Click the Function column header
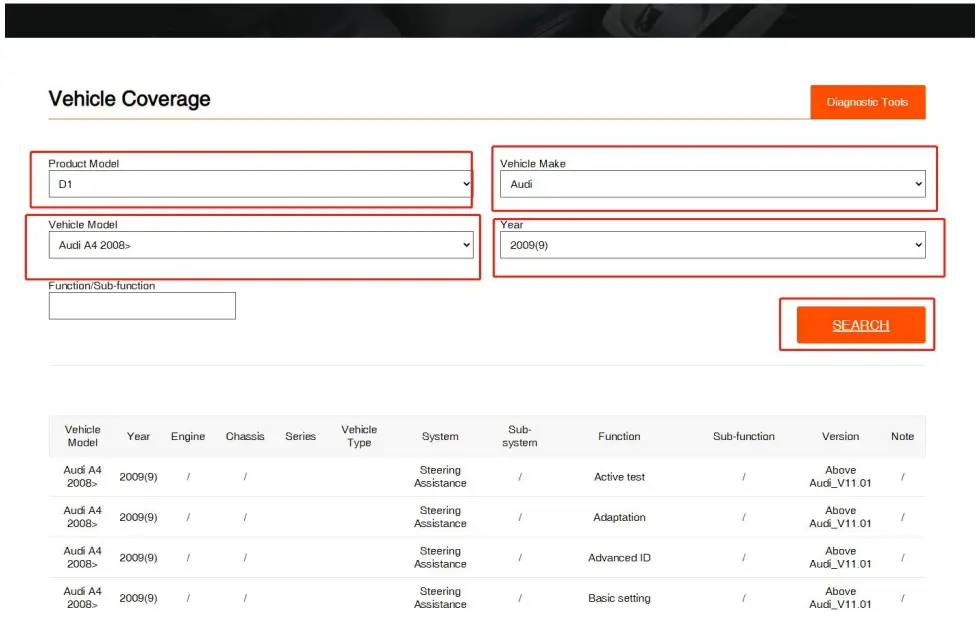The height and width of the screenshot is (627, 979). click(619, 437)
